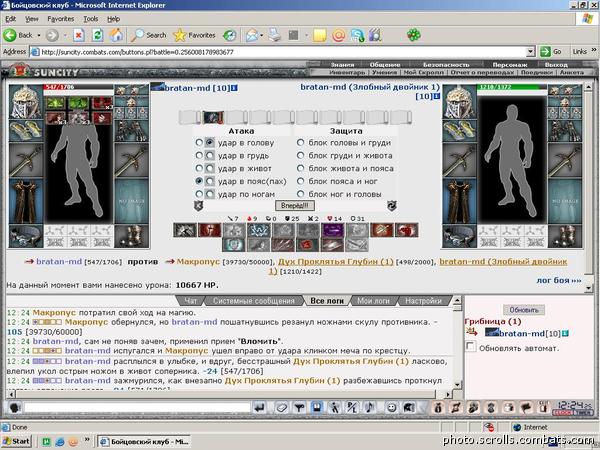Image resolution: width=600 pixels, height=450 pixels.
Task: Click the Дух Проклятья Глубин (1) link
Action: coord(336,261)
